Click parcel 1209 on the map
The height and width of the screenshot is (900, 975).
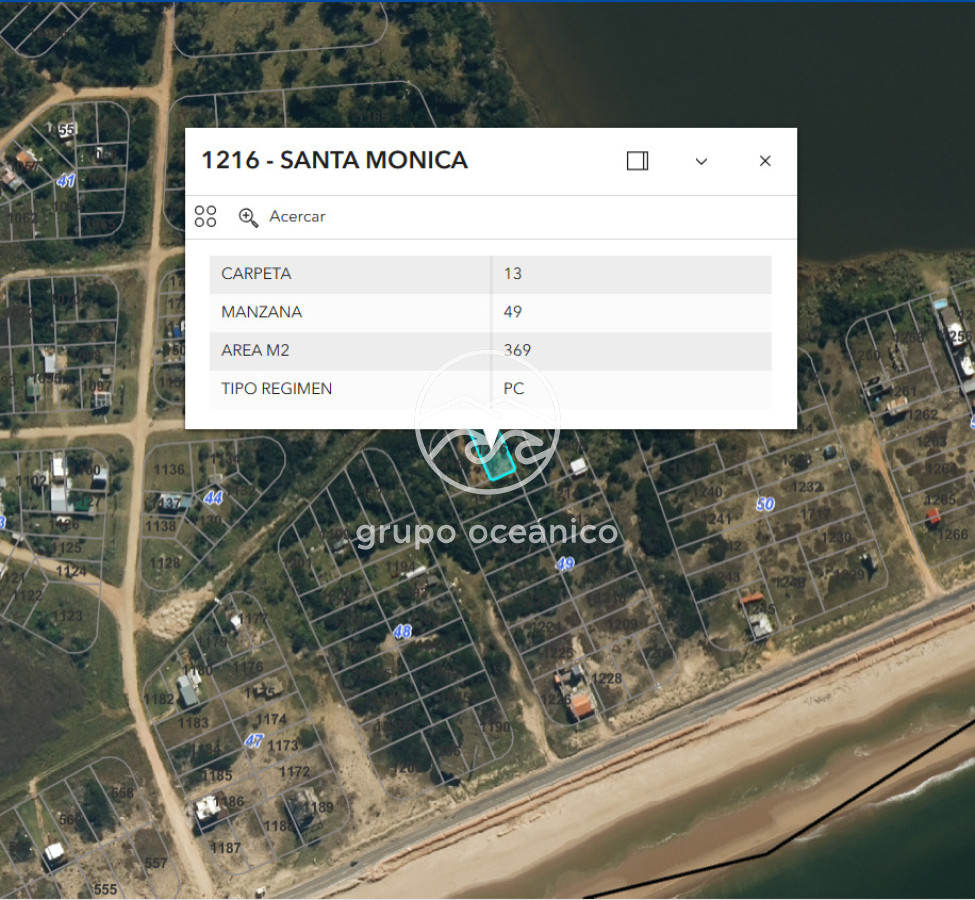click(x=622, y=624)
